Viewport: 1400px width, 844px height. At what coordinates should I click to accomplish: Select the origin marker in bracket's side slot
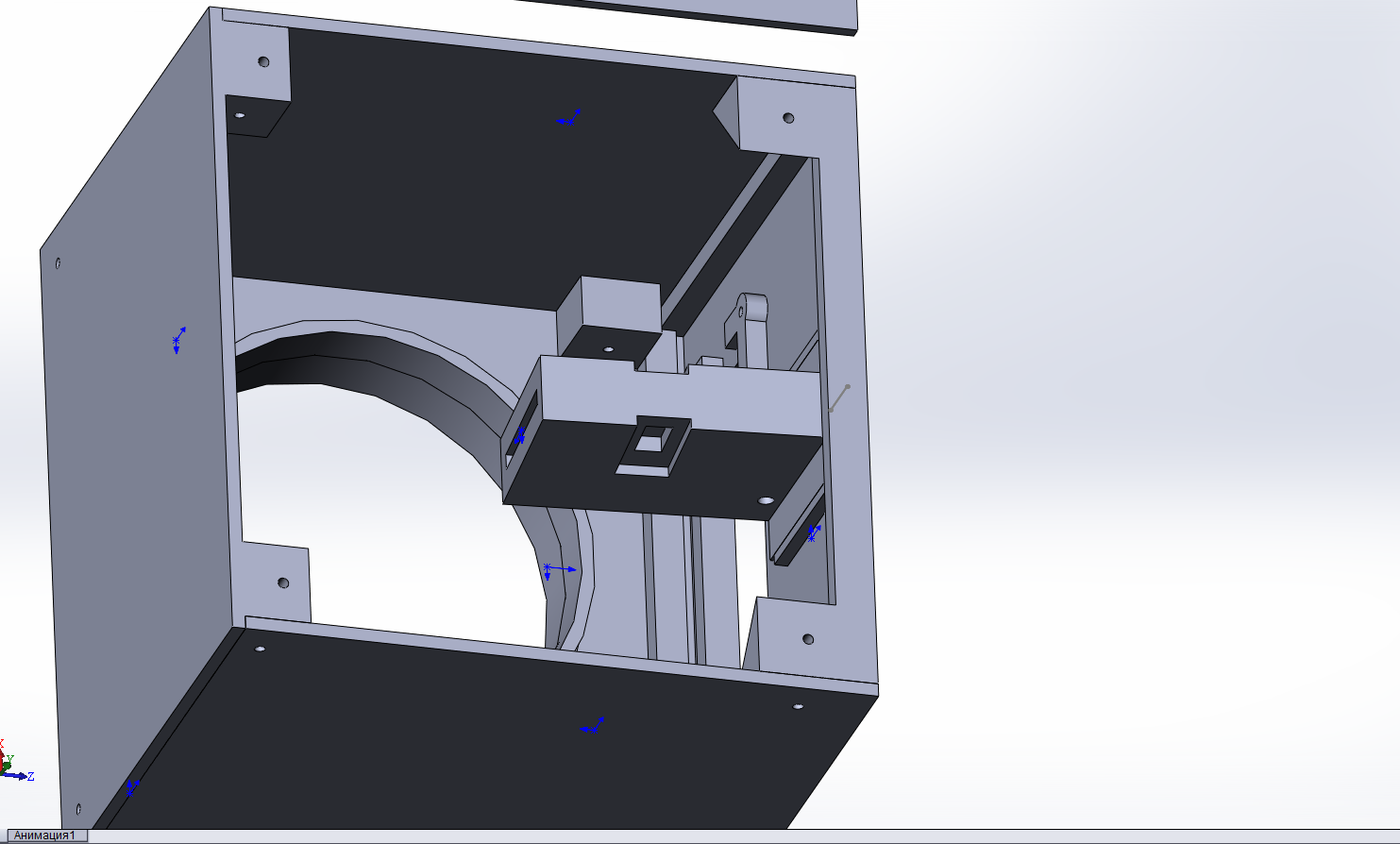(x=519, y=436)
